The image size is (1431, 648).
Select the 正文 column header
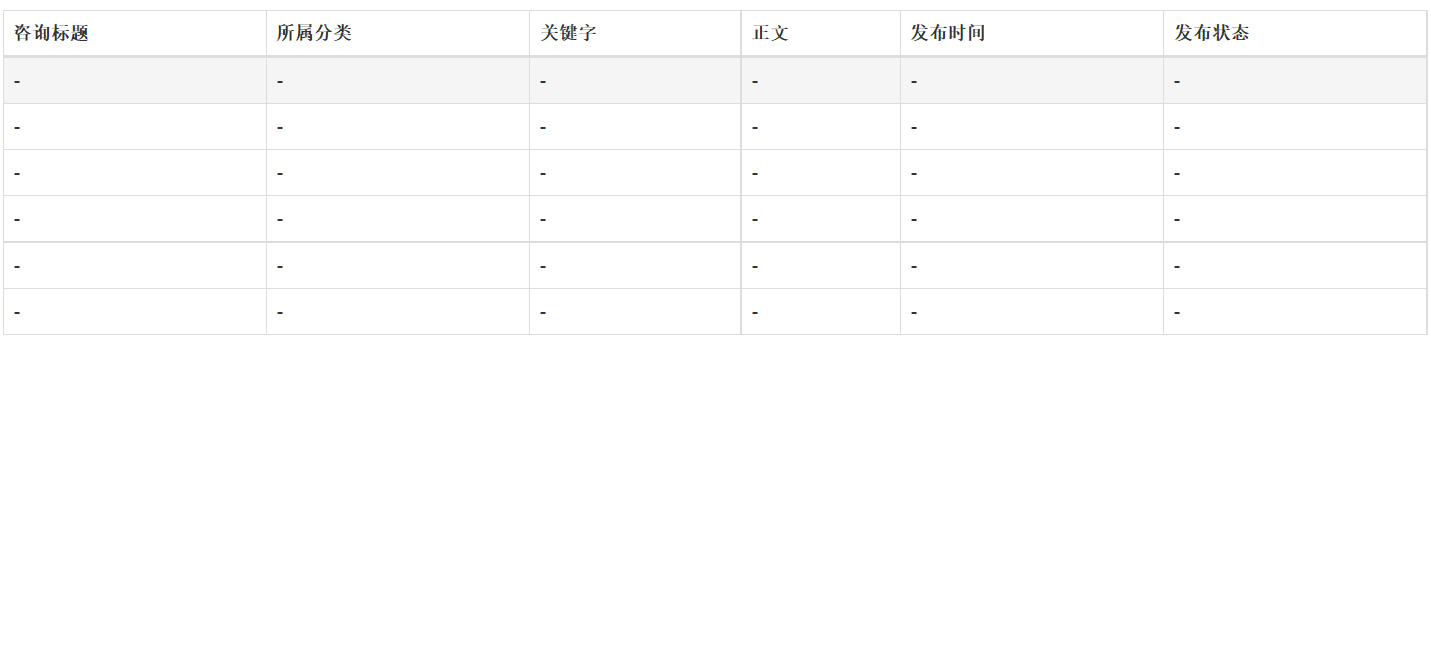[821, 33]
